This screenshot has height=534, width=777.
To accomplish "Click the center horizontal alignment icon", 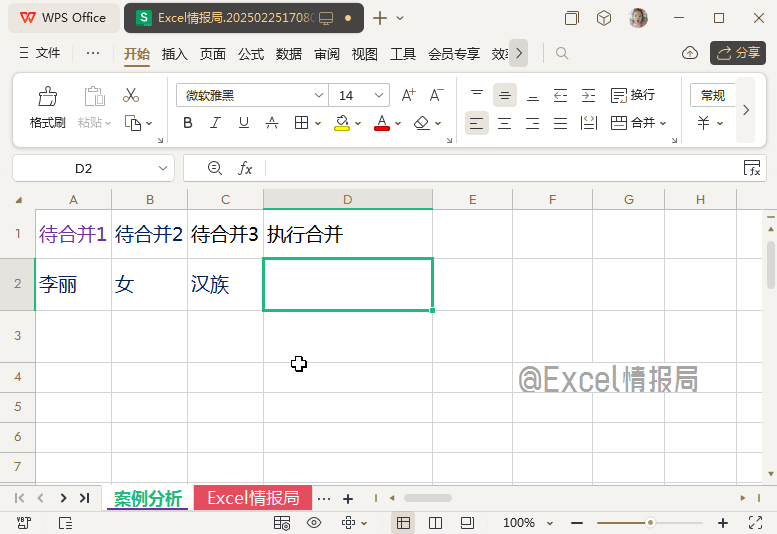I will click(x=505, y=123).
